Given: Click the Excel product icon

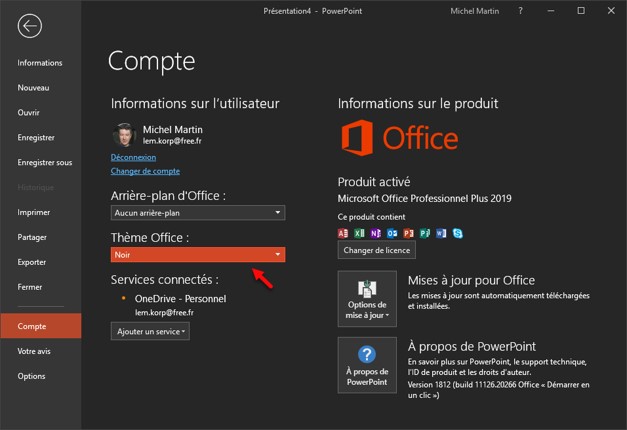Looking at the screenshot, I should (360, 233).
